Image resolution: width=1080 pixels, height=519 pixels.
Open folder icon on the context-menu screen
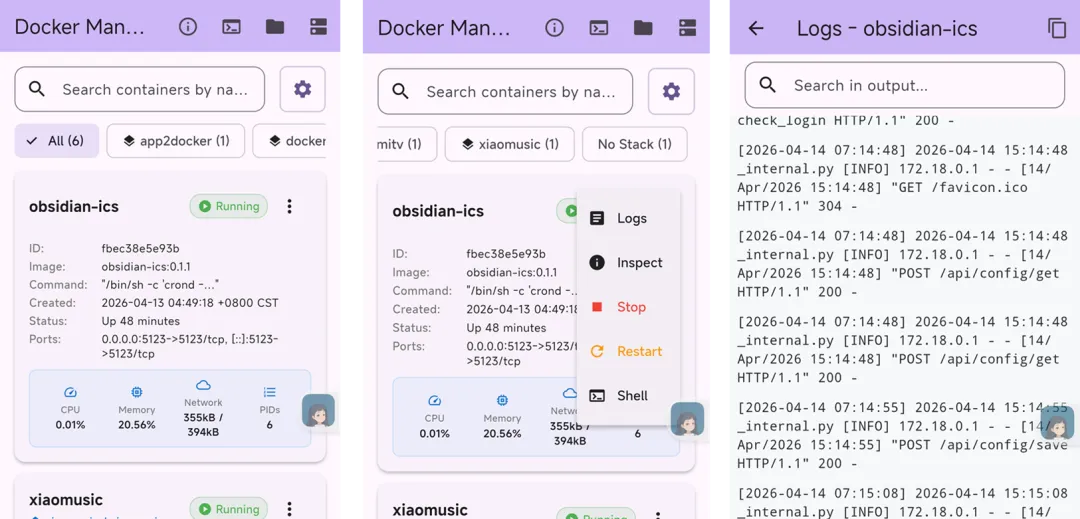pyautogui.click(x=643, y=27)
